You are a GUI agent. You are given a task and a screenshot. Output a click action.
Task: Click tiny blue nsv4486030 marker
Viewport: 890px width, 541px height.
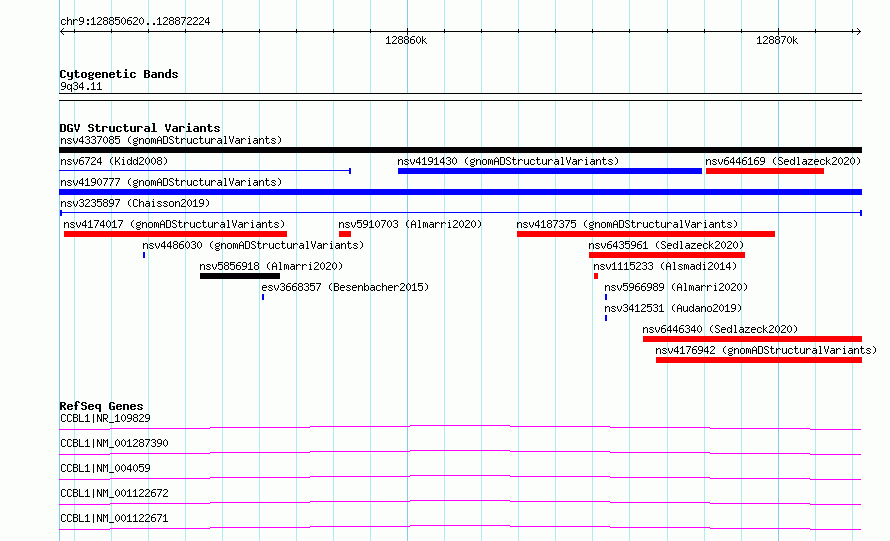[144, 255]
